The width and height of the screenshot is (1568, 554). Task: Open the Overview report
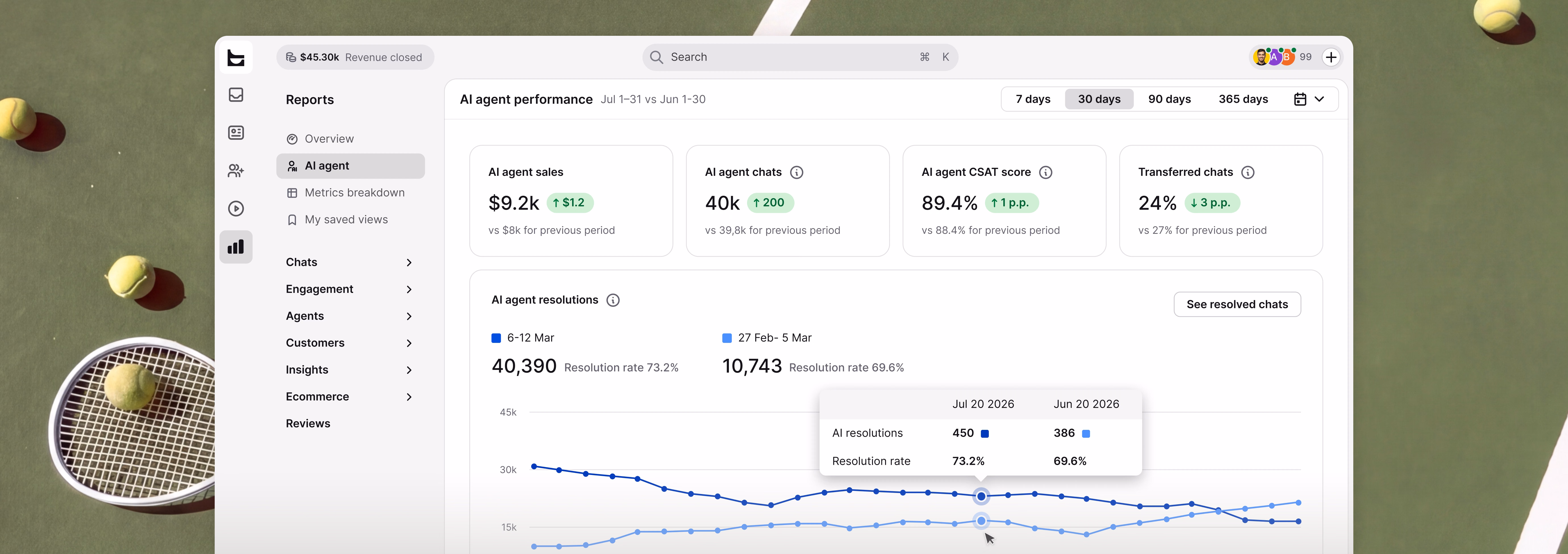point(351,139)
